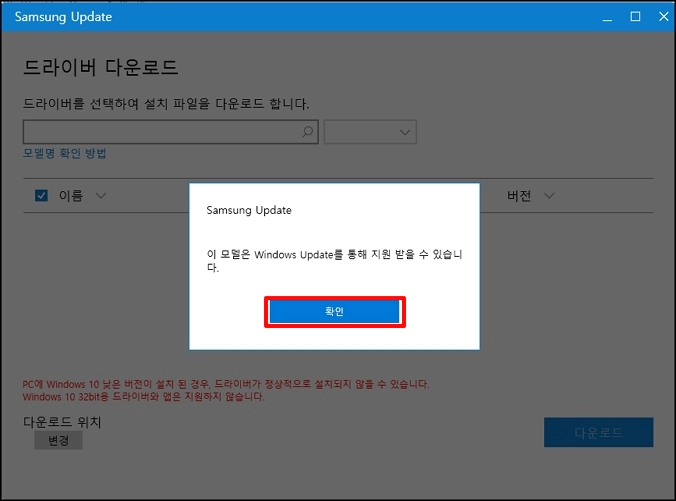Click the 이름 column header text
This screenshot has height=501, width=676.
point(71,196)
